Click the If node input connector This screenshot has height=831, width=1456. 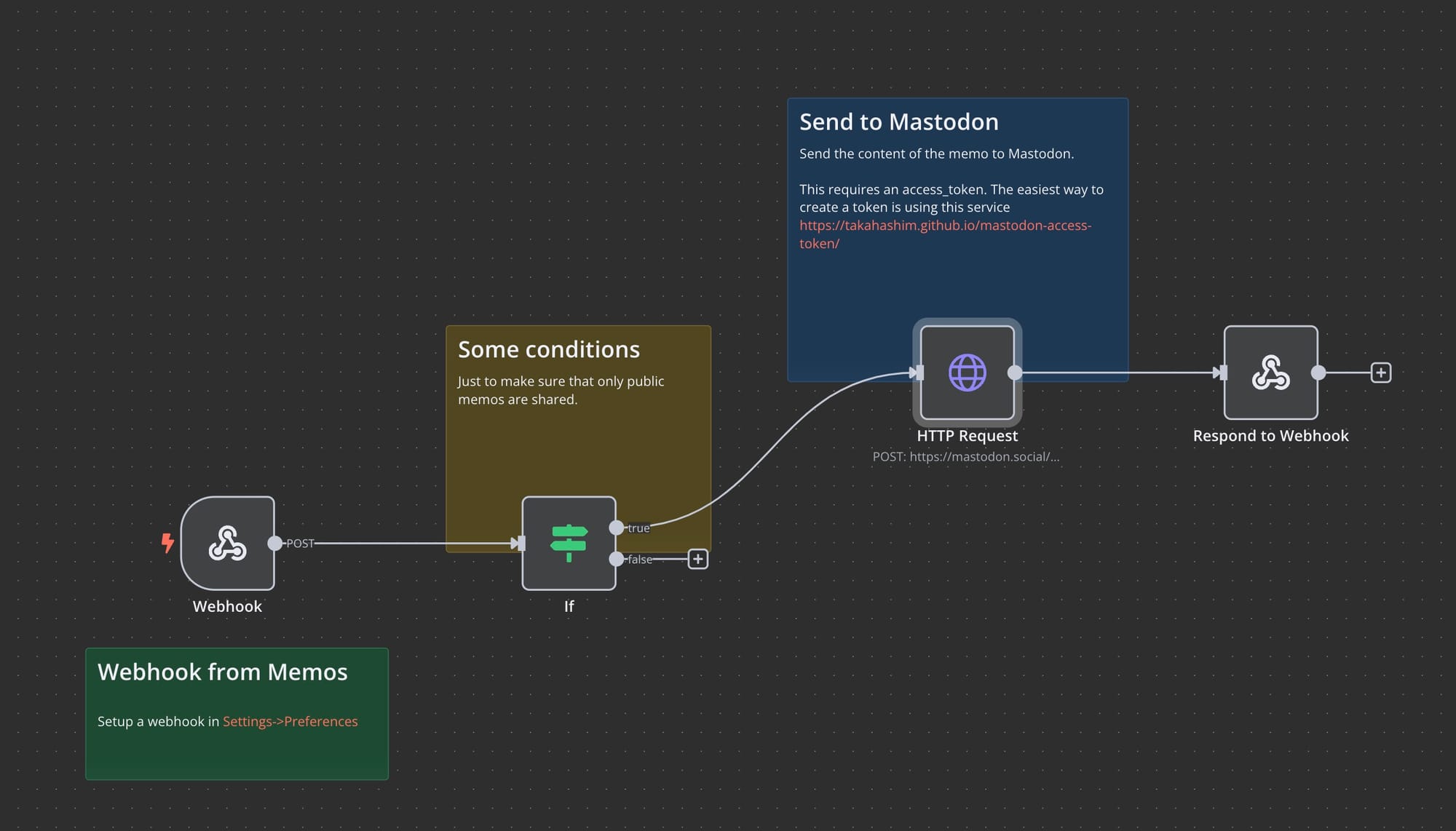520,543
